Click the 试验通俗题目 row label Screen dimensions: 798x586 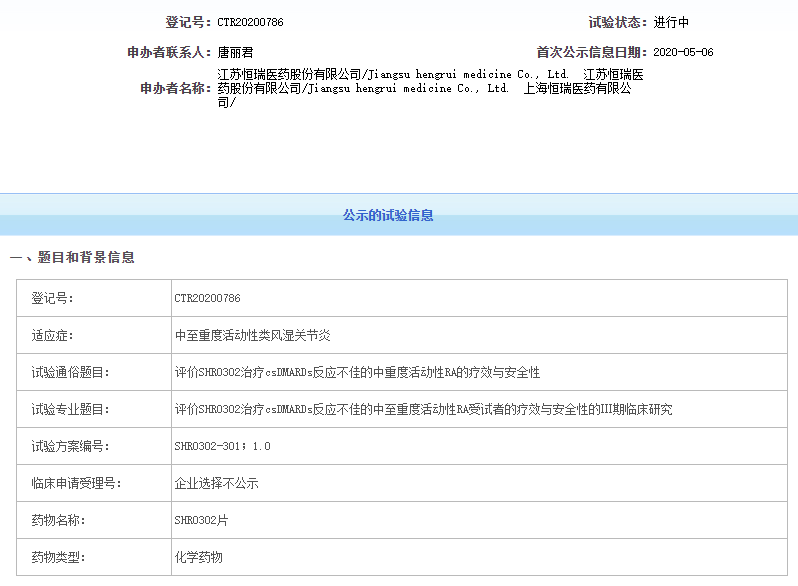point(71,373)
